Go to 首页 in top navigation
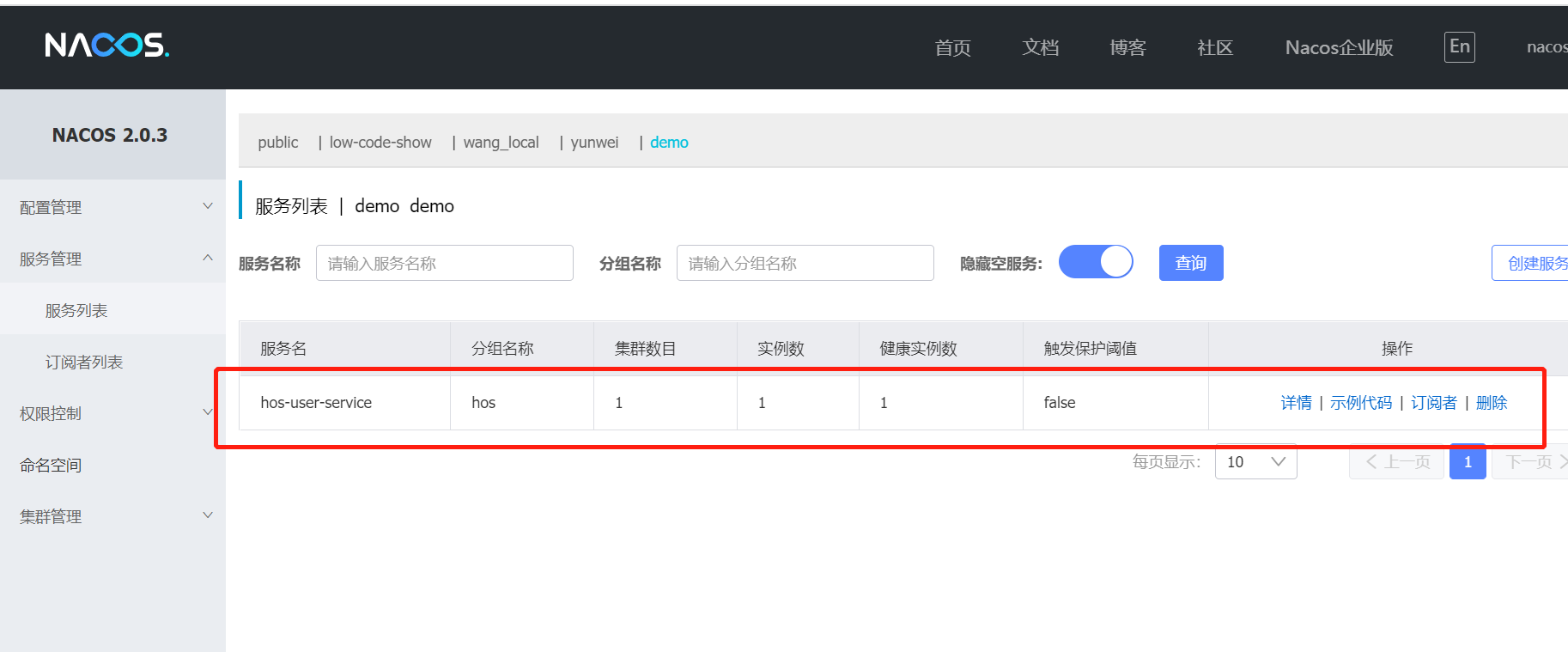 click(x=952, y=47)
